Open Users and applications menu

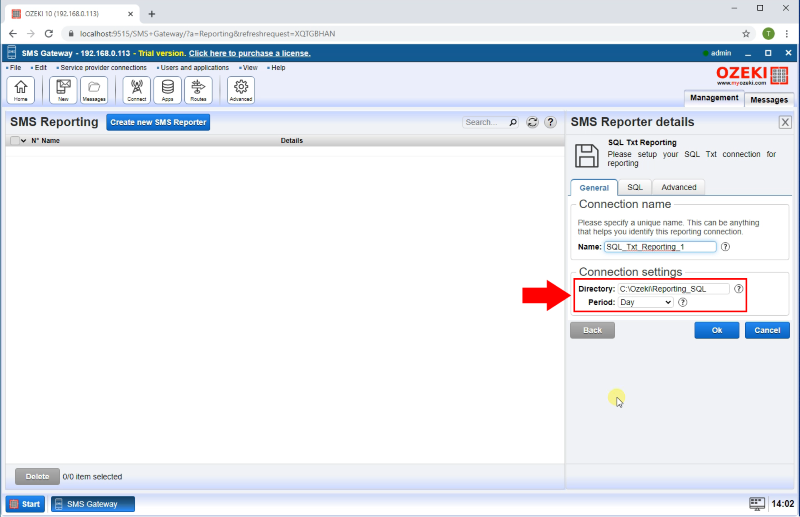pyautogui.click(x=193, y=67)
